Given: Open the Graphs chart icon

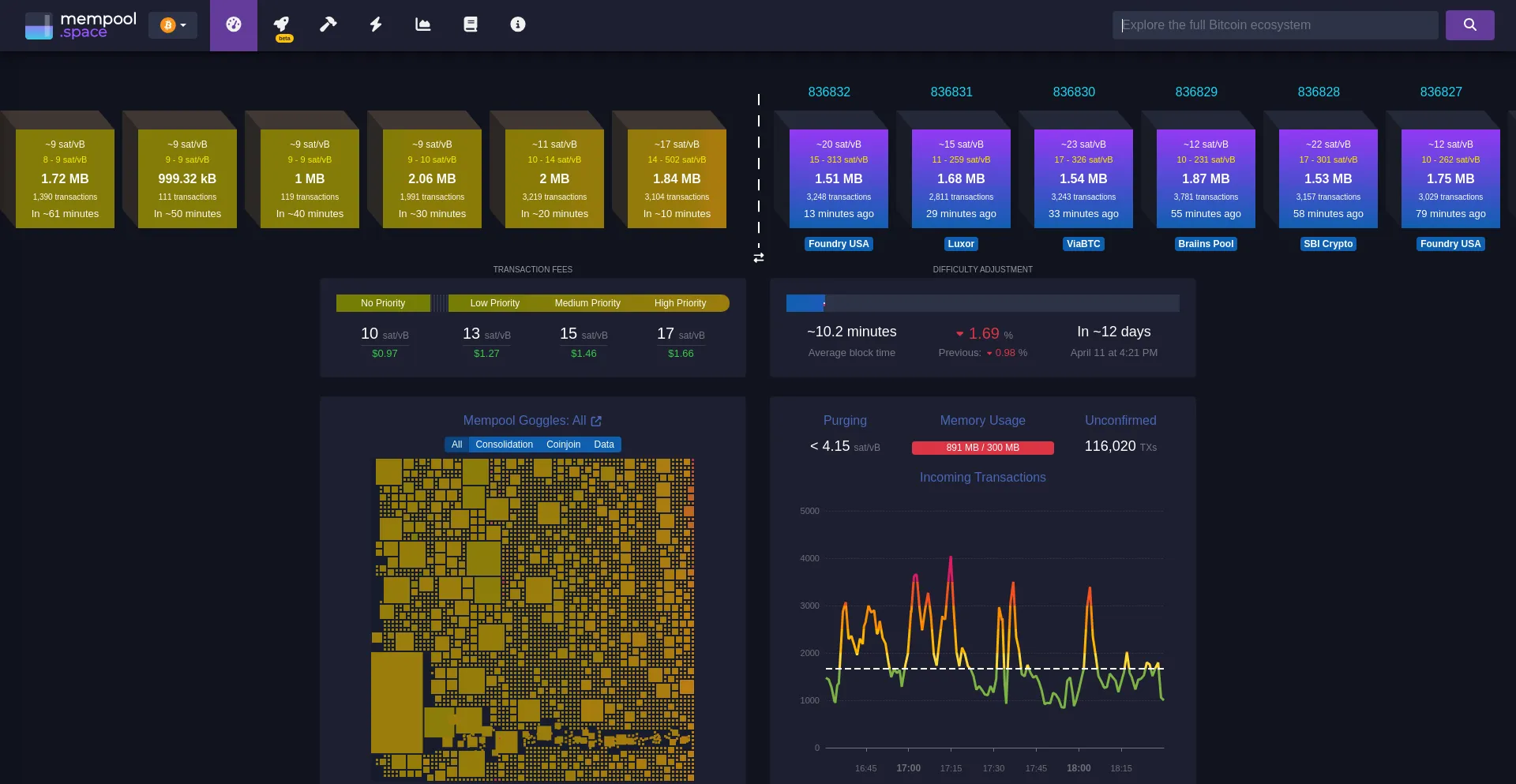Looking at the screenshot, I should coord(423,24).
